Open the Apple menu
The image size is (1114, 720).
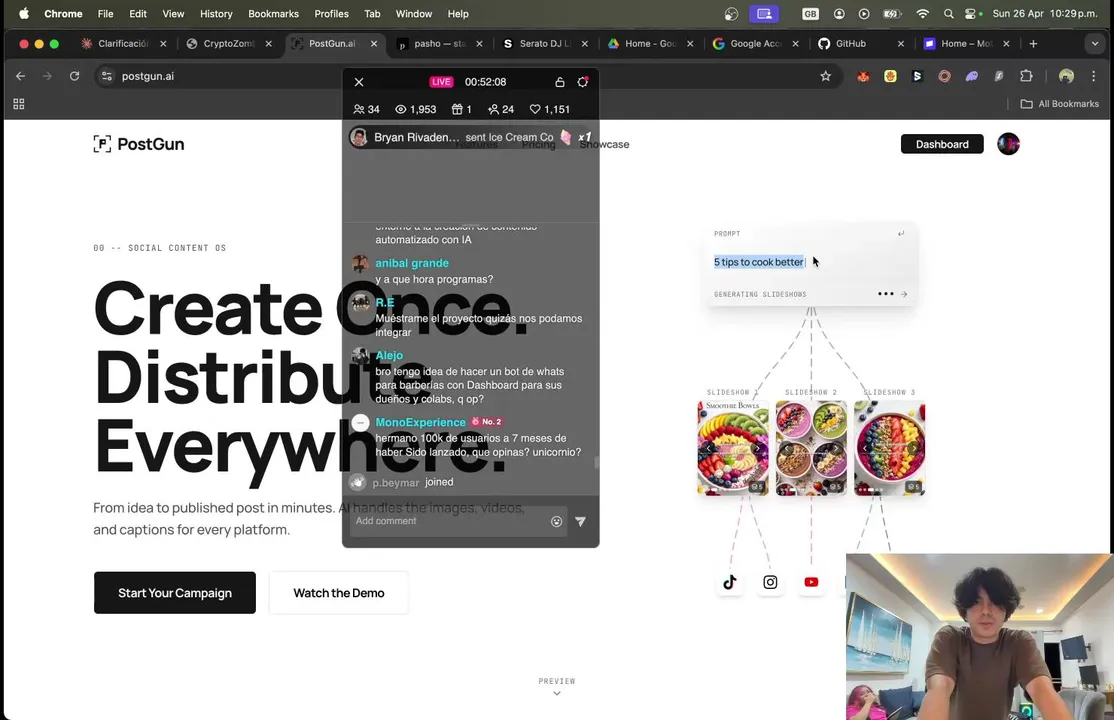[23, 14]
